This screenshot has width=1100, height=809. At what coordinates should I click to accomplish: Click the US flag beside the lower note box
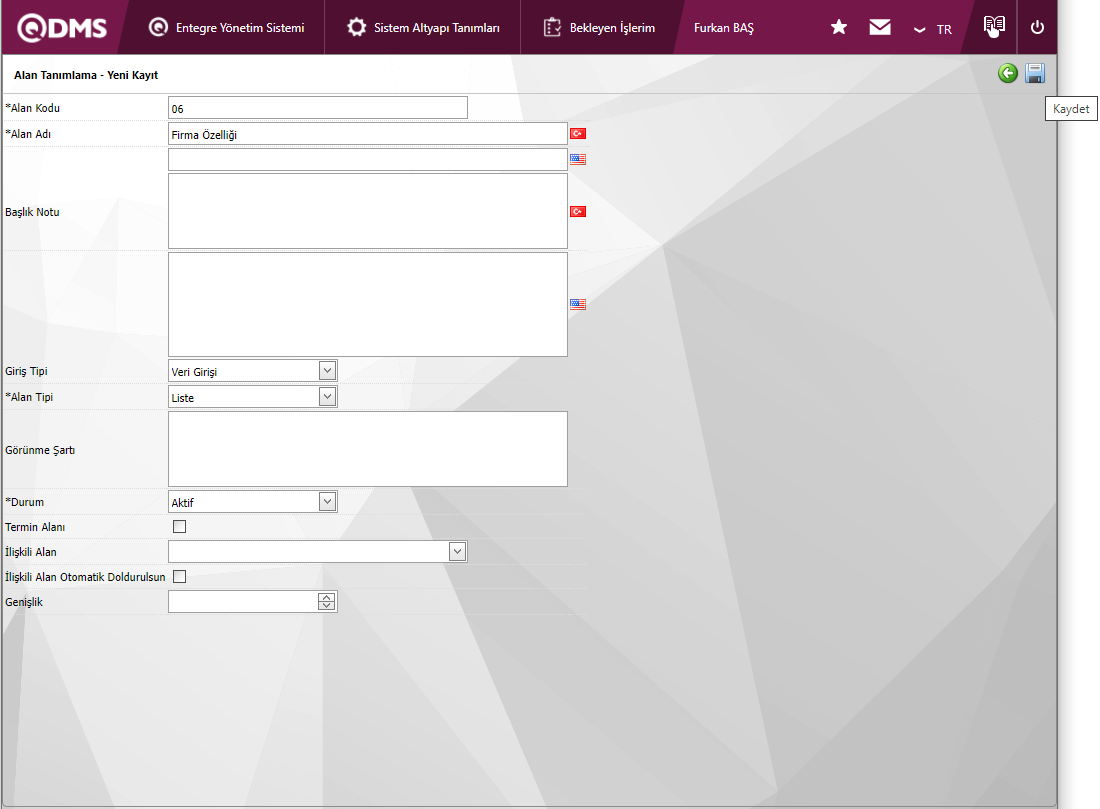[578, 304]
